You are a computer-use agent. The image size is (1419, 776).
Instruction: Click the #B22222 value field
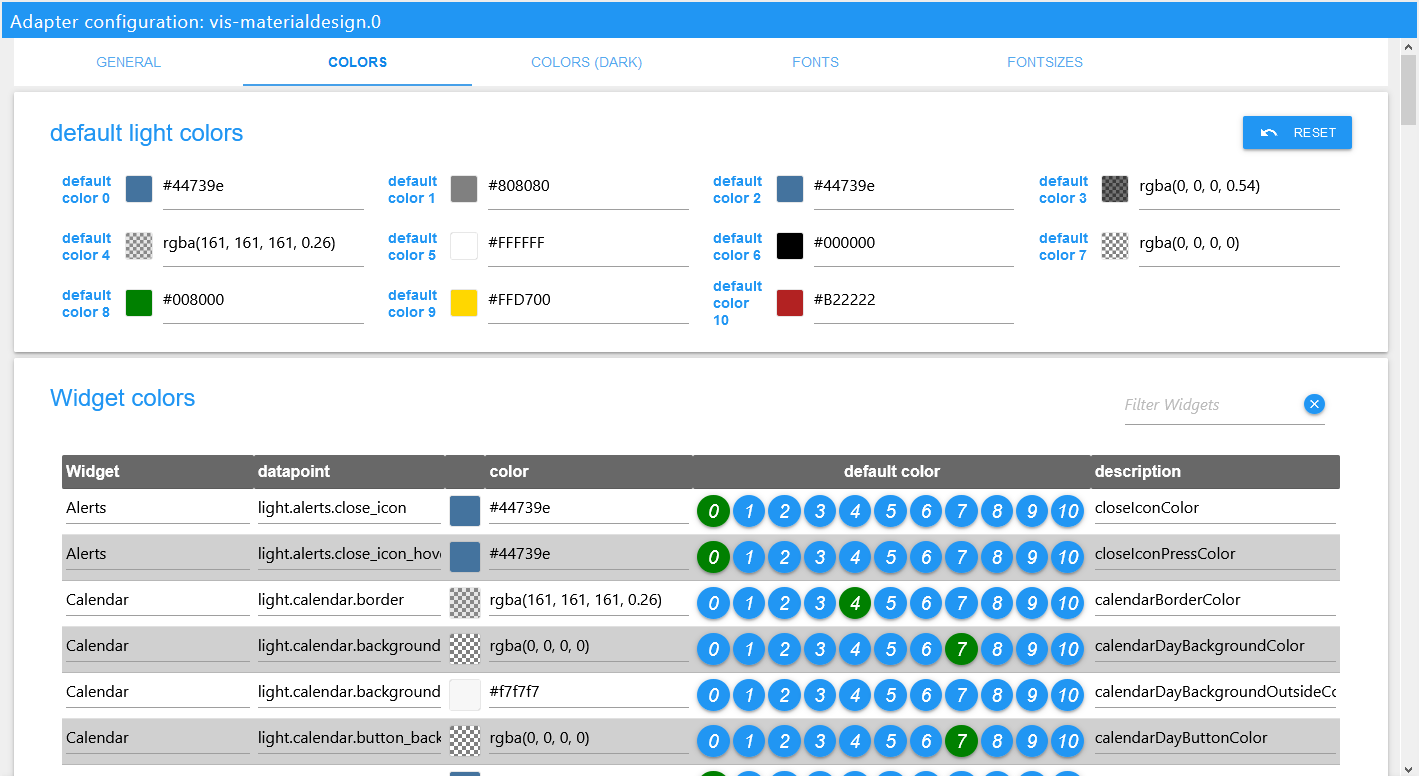[913, 301]
